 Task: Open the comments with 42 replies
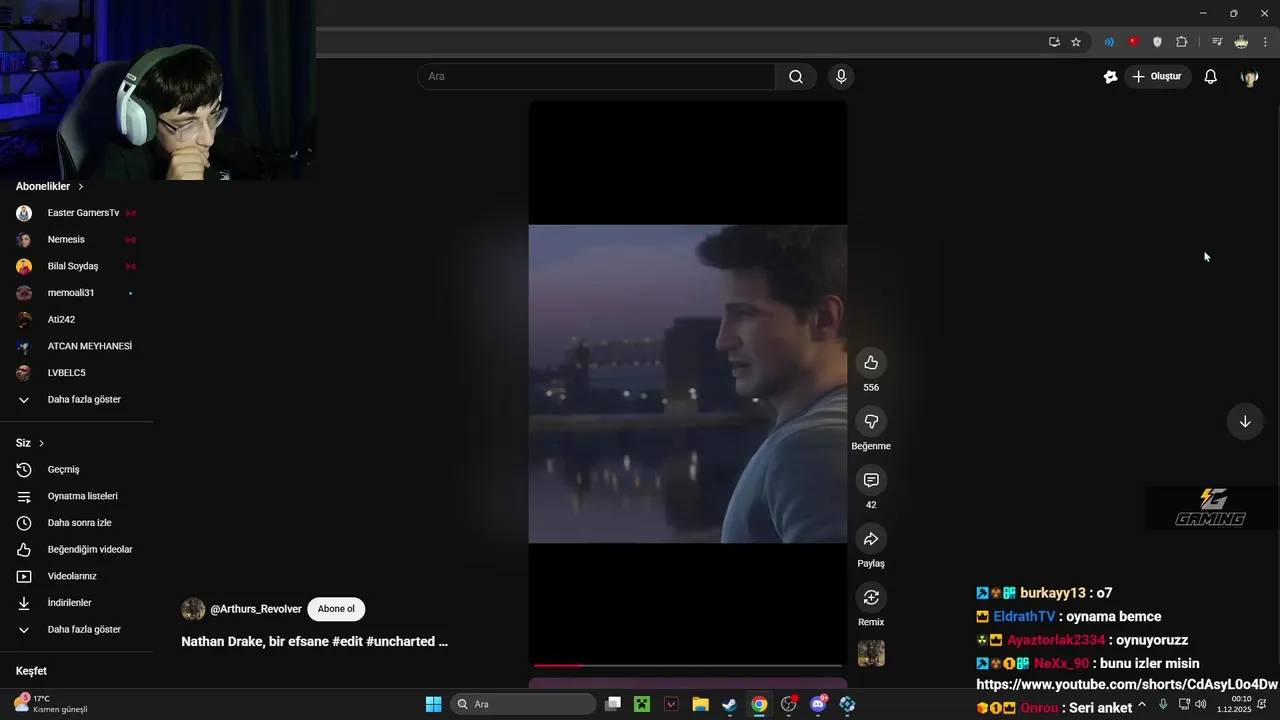click(871, 480)
